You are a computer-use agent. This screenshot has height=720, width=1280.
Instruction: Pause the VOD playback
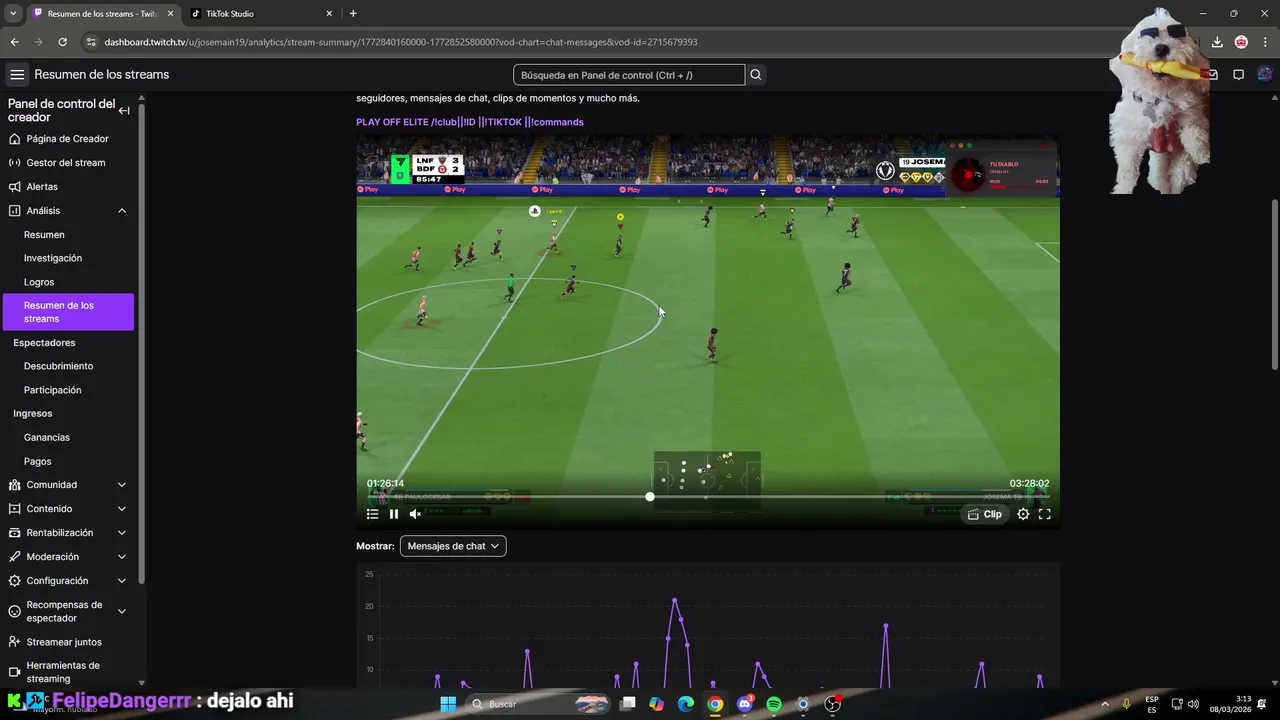(x=394, y=514)
